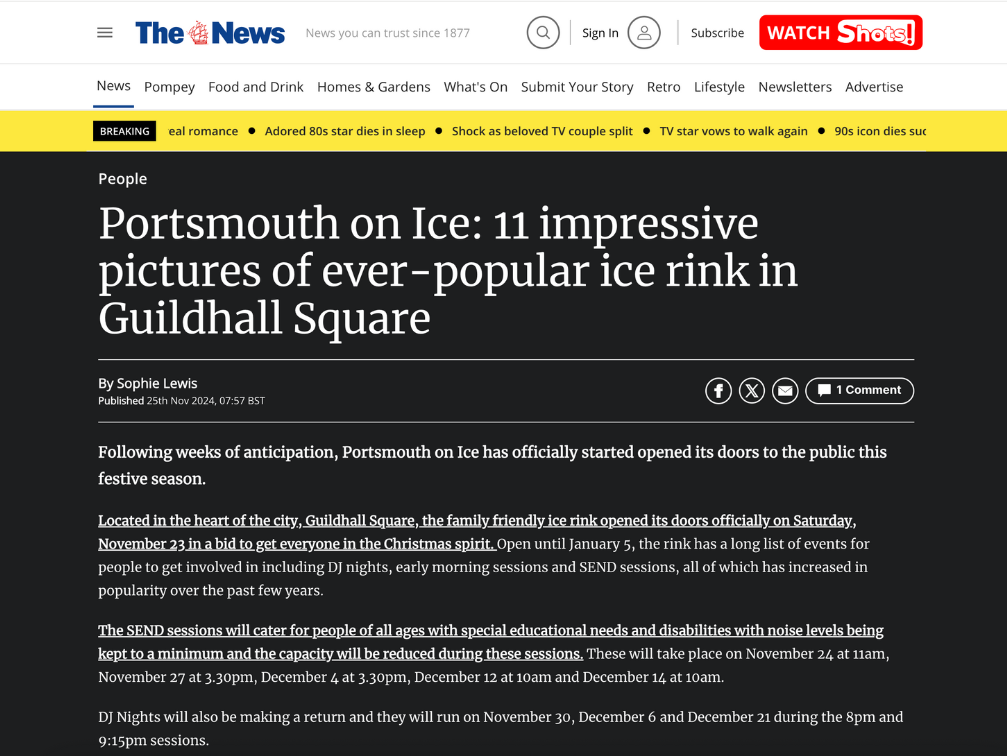This screenshot has width=1007, height=756.
Task: Click the Sign In link
Action: click(x=600, y=33)
